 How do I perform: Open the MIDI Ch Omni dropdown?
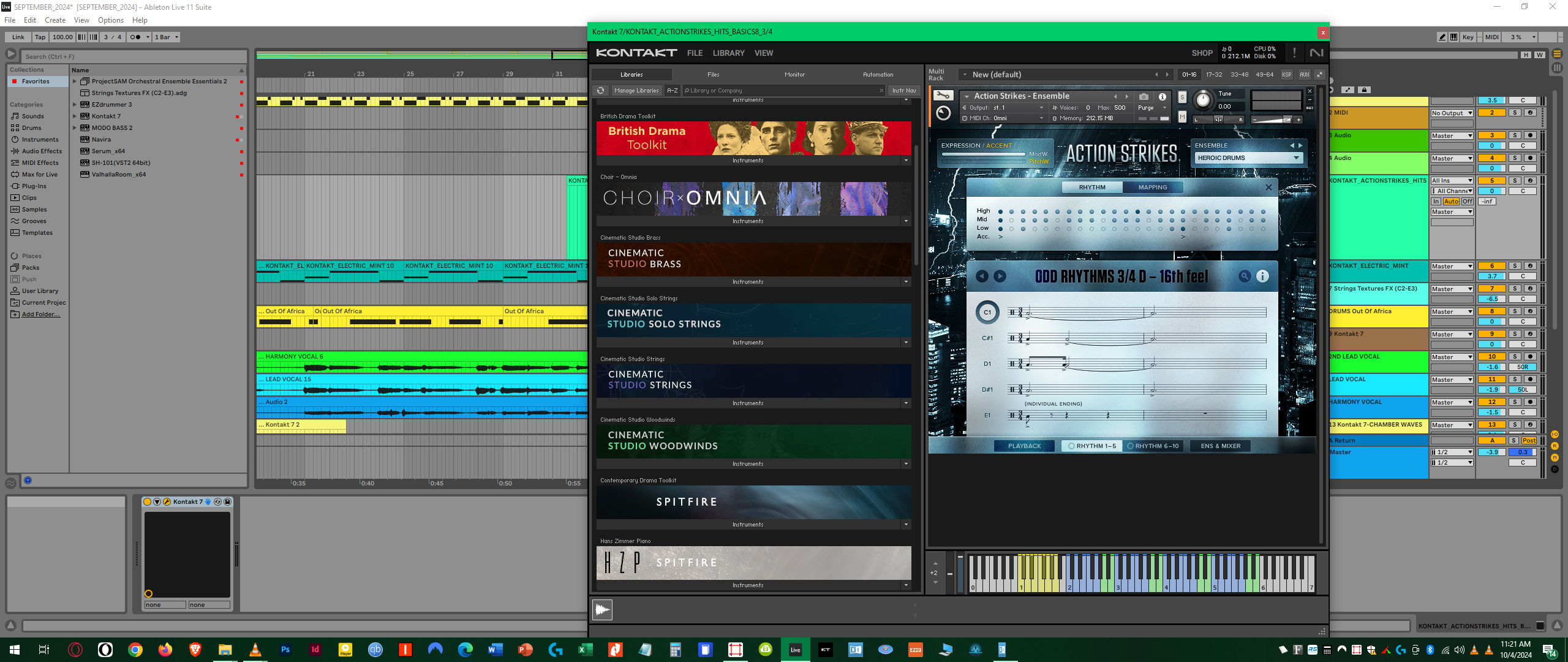(x=1003, y=118)
